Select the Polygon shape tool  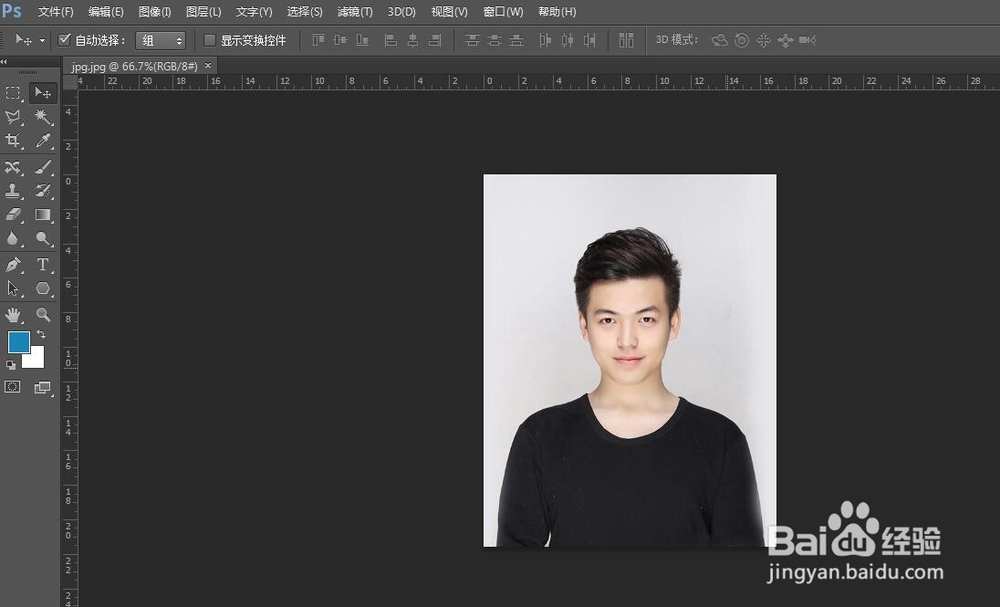coord(43,288)
